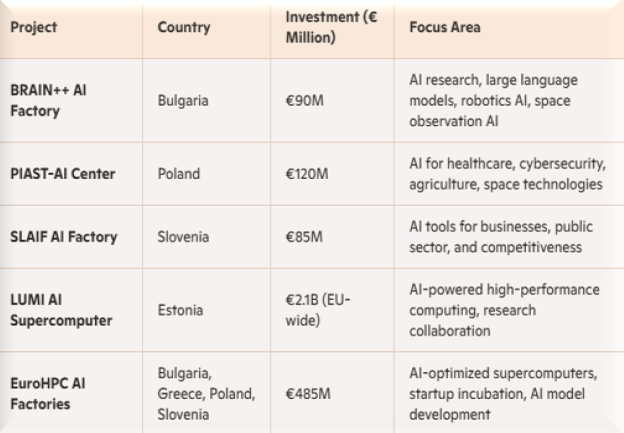
Task: Select the Estonia country cell
Action: pyautogui.click(x=181, y=310)
